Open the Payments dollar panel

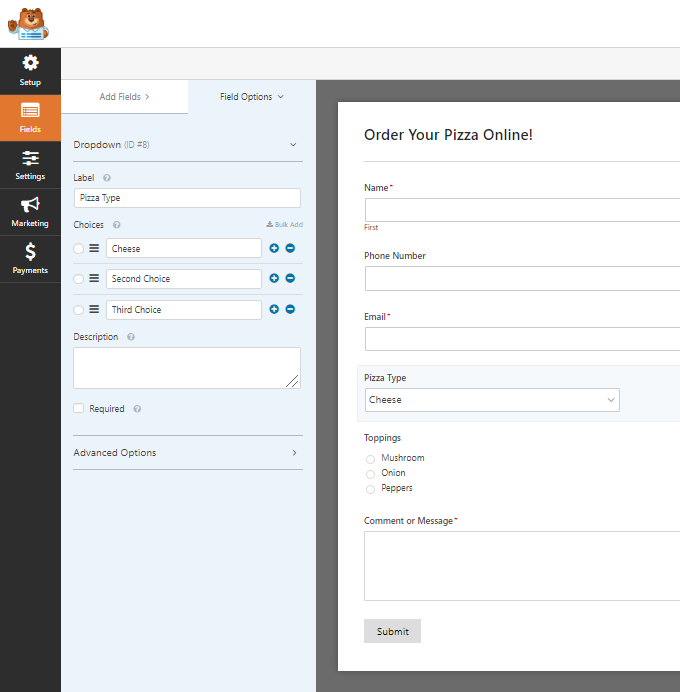(30, 259)
